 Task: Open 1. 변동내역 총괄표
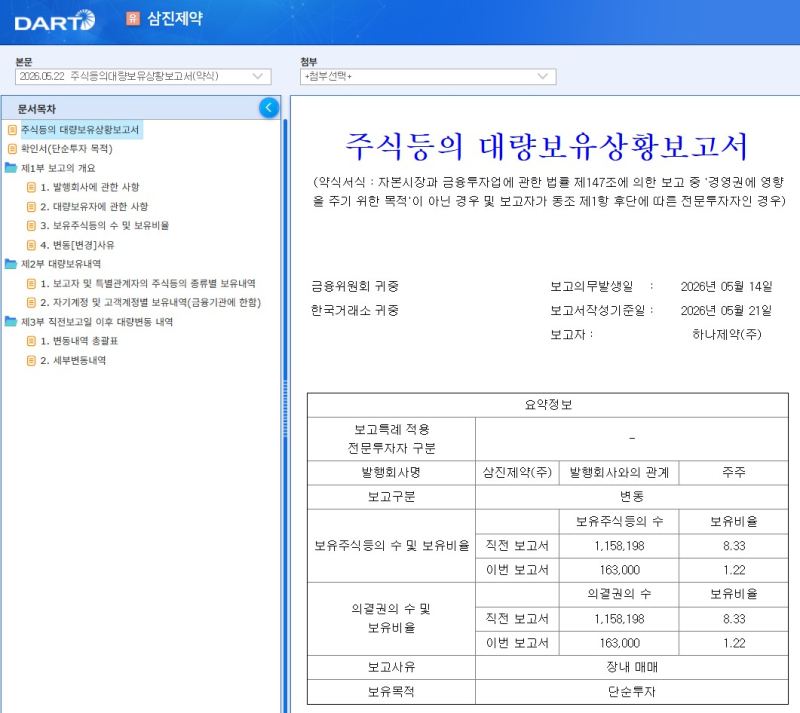pyautogui.click(x=79, y=341)
